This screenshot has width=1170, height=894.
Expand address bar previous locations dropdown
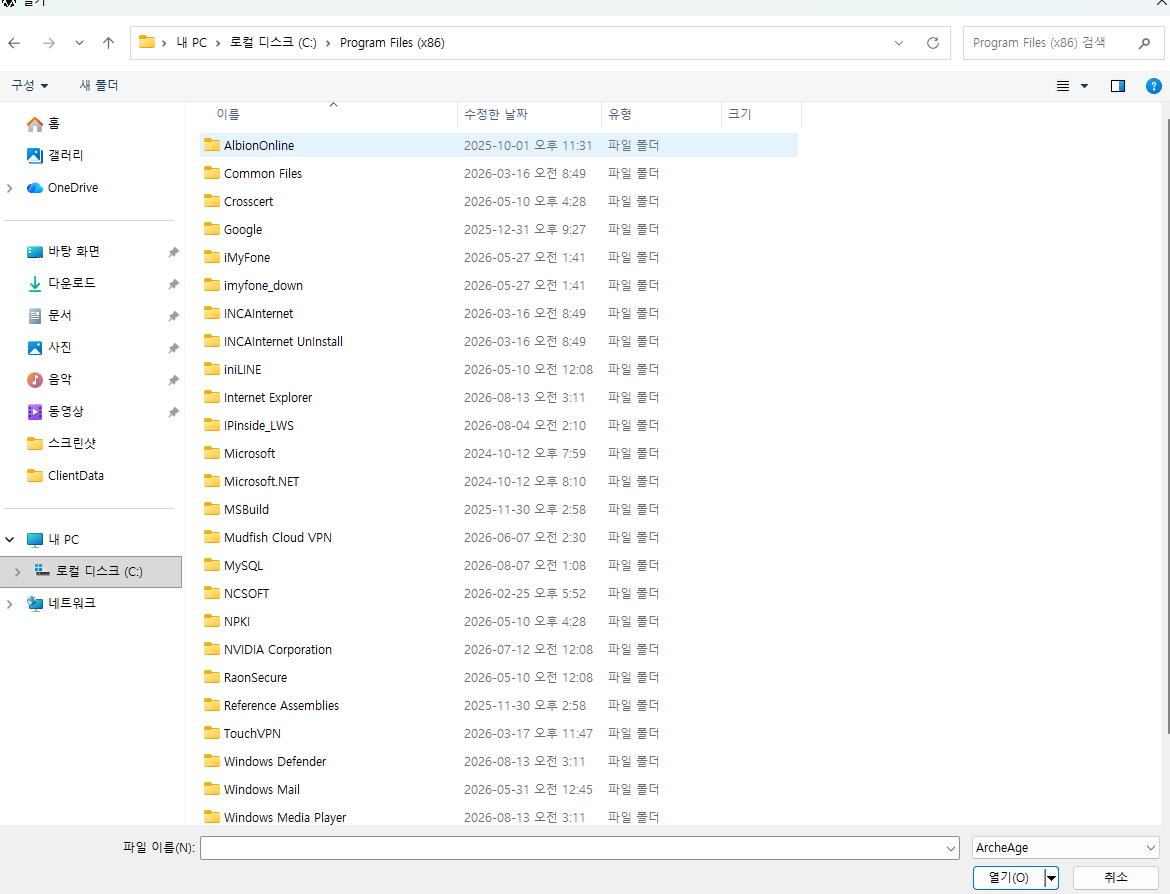tap(899, 43)
